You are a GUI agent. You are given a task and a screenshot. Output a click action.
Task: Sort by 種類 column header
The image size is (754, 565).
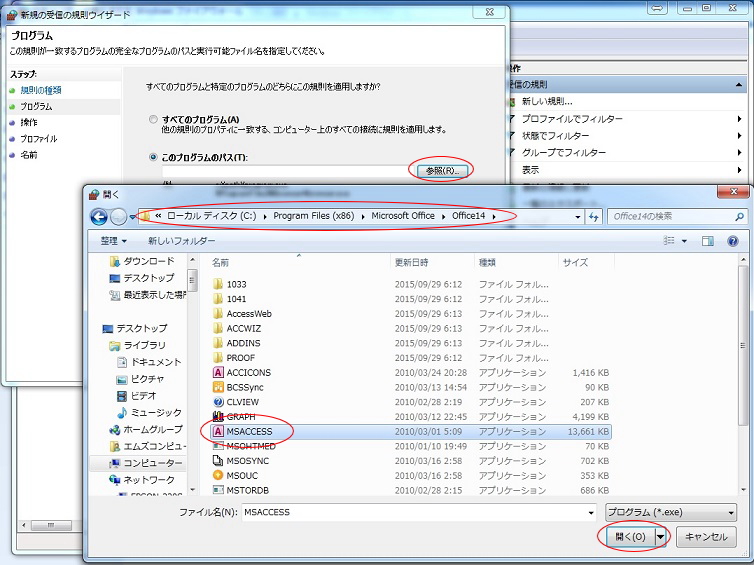coord(487,263)
